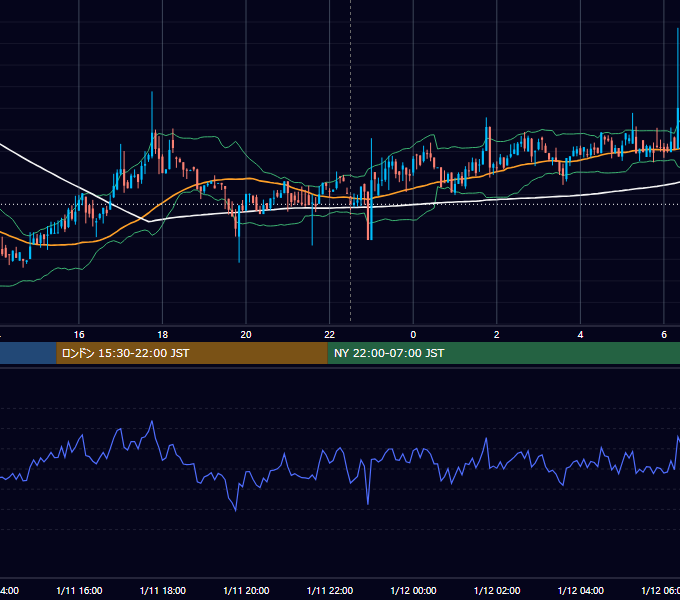Click hour label 2 on the price chart axis

pos(497,335)
